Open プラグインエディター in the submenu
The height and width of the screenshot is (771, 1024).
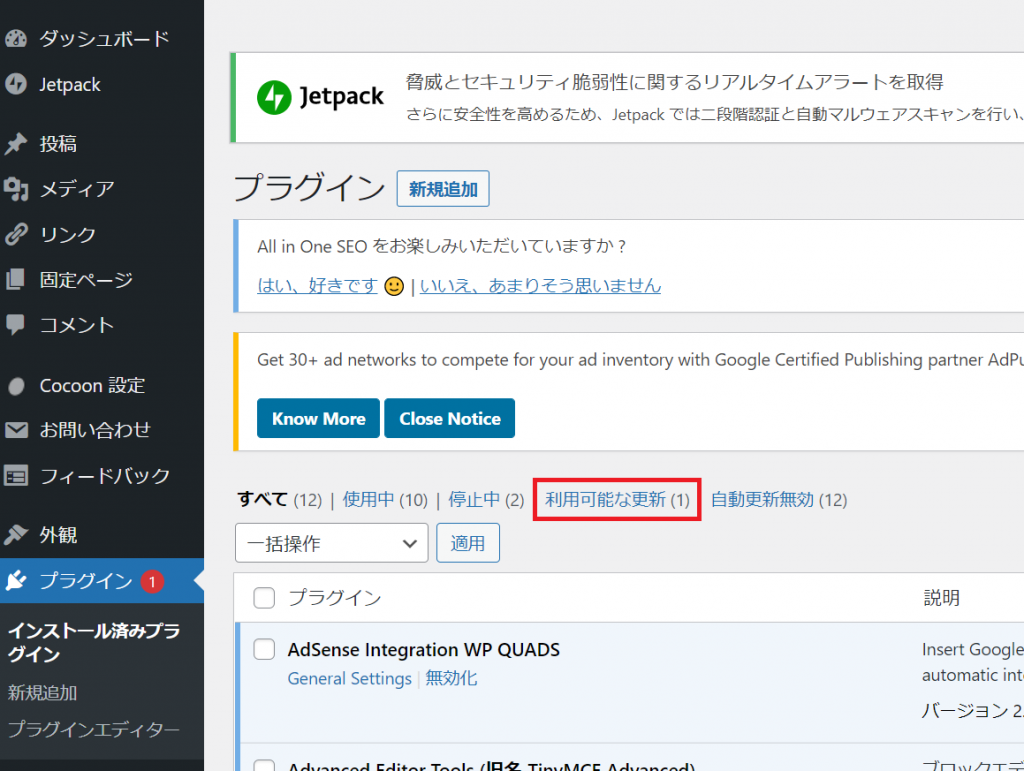(93, 729)
